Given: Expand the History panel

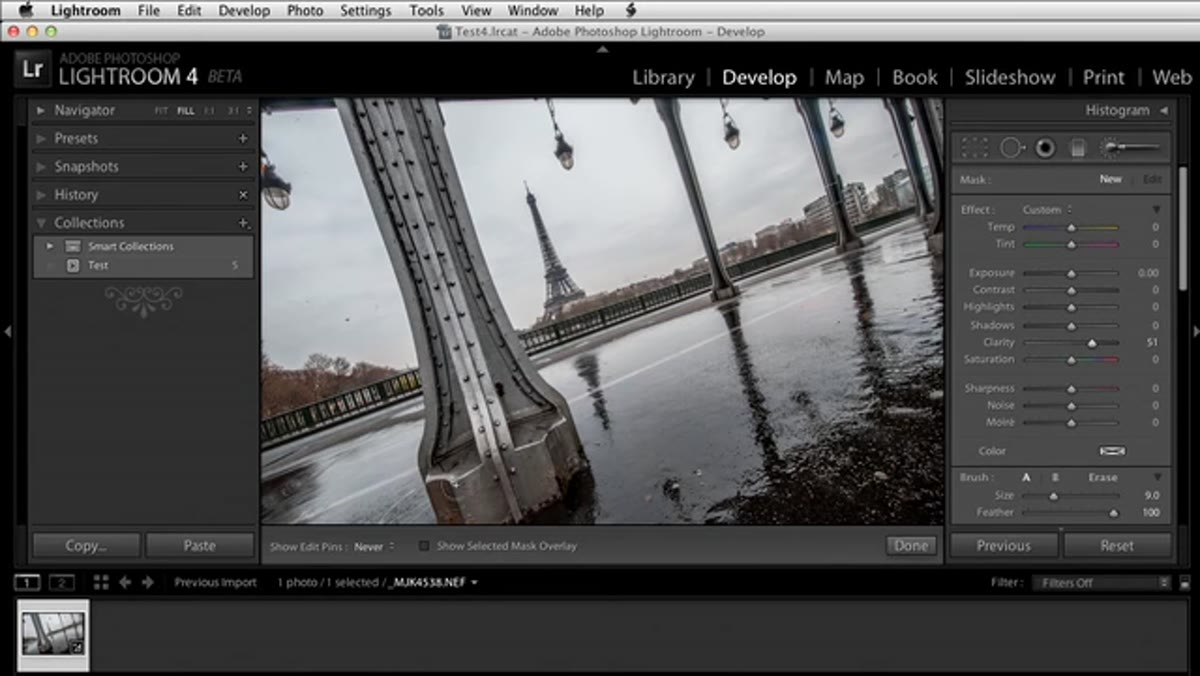Looking at the screenshot, I should (x=41, y=195).
